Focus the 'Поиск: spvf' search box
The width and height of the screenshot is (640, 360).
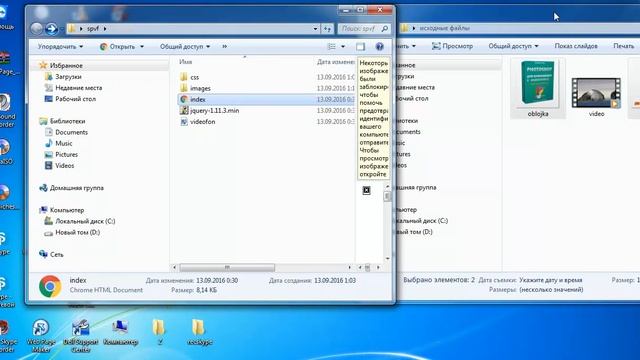click(x=363, y=29)
